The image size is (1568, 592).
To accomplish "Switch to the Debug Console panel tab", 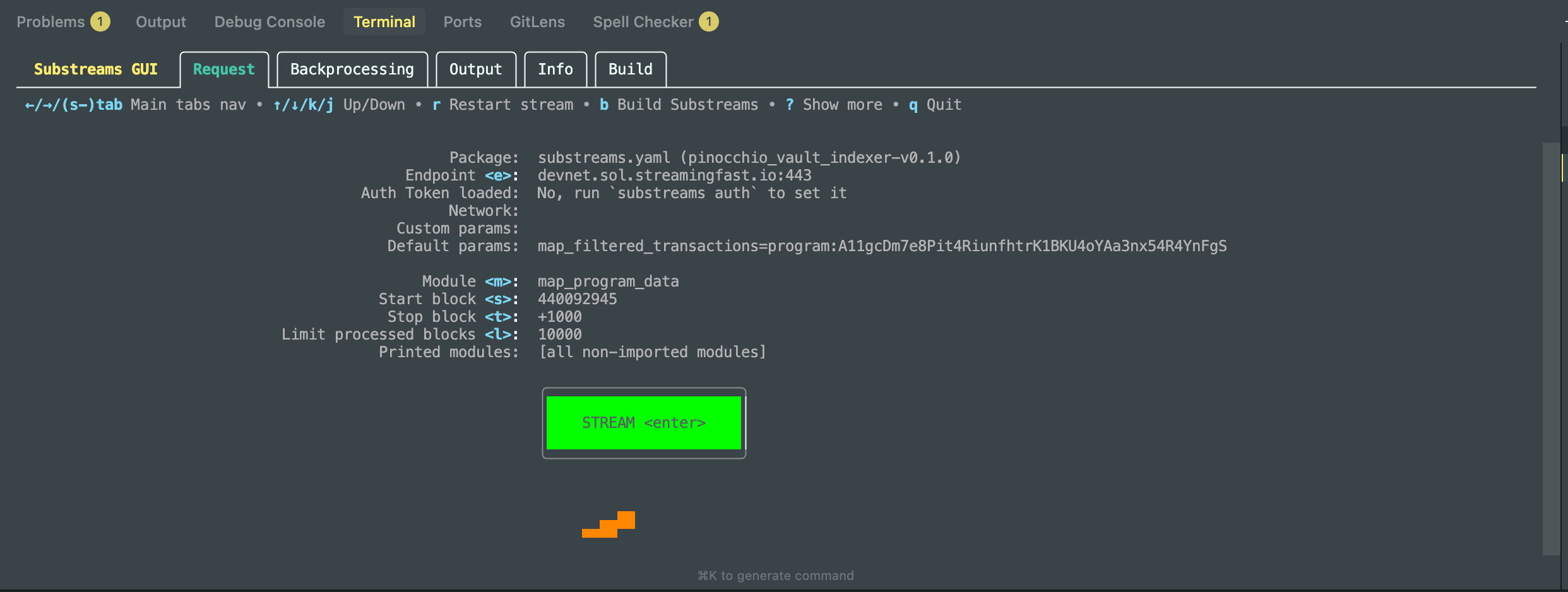I will (x=270, y=21).
